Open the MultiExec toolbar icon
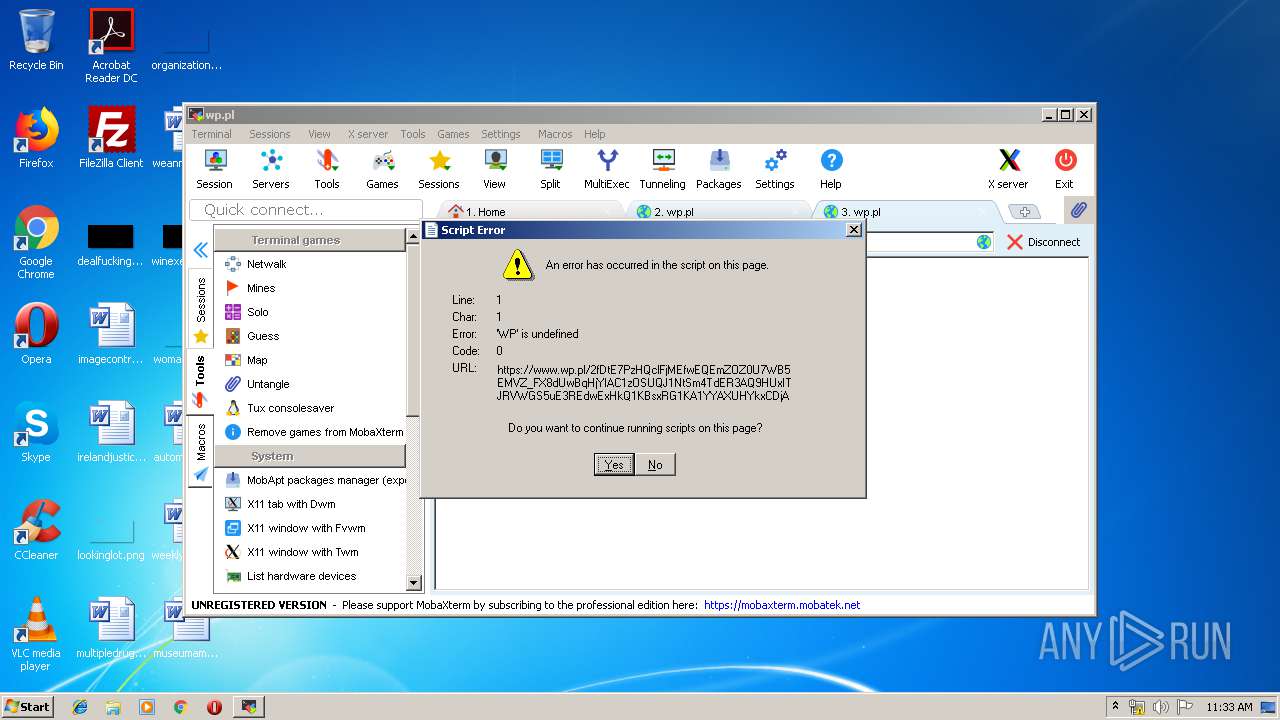The height and width of the screenshot is (720, 1280). 607,169
